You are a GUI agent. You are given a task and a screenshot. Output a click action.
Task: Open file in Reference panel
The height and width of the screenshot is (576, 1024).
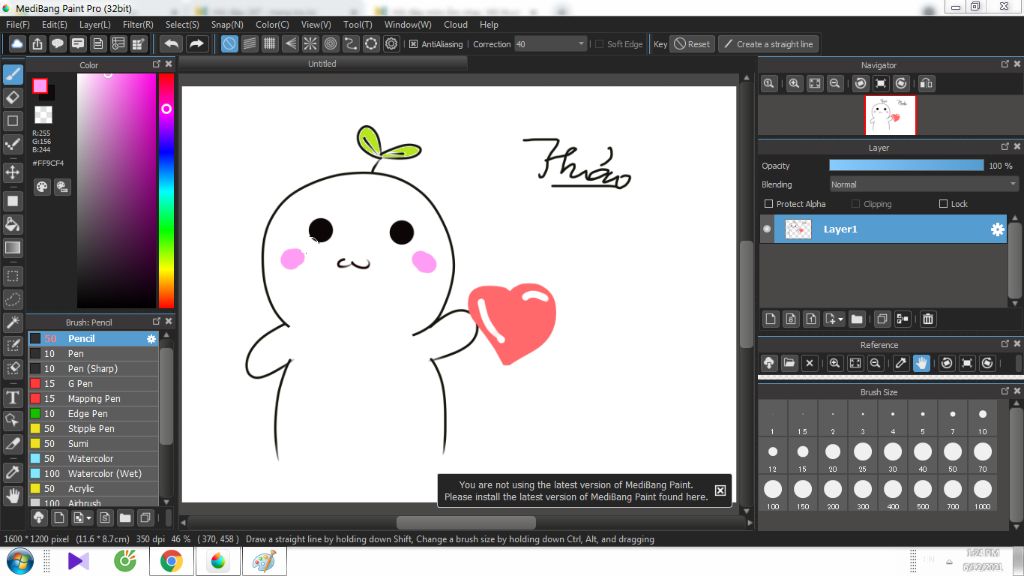click(789, 363)
